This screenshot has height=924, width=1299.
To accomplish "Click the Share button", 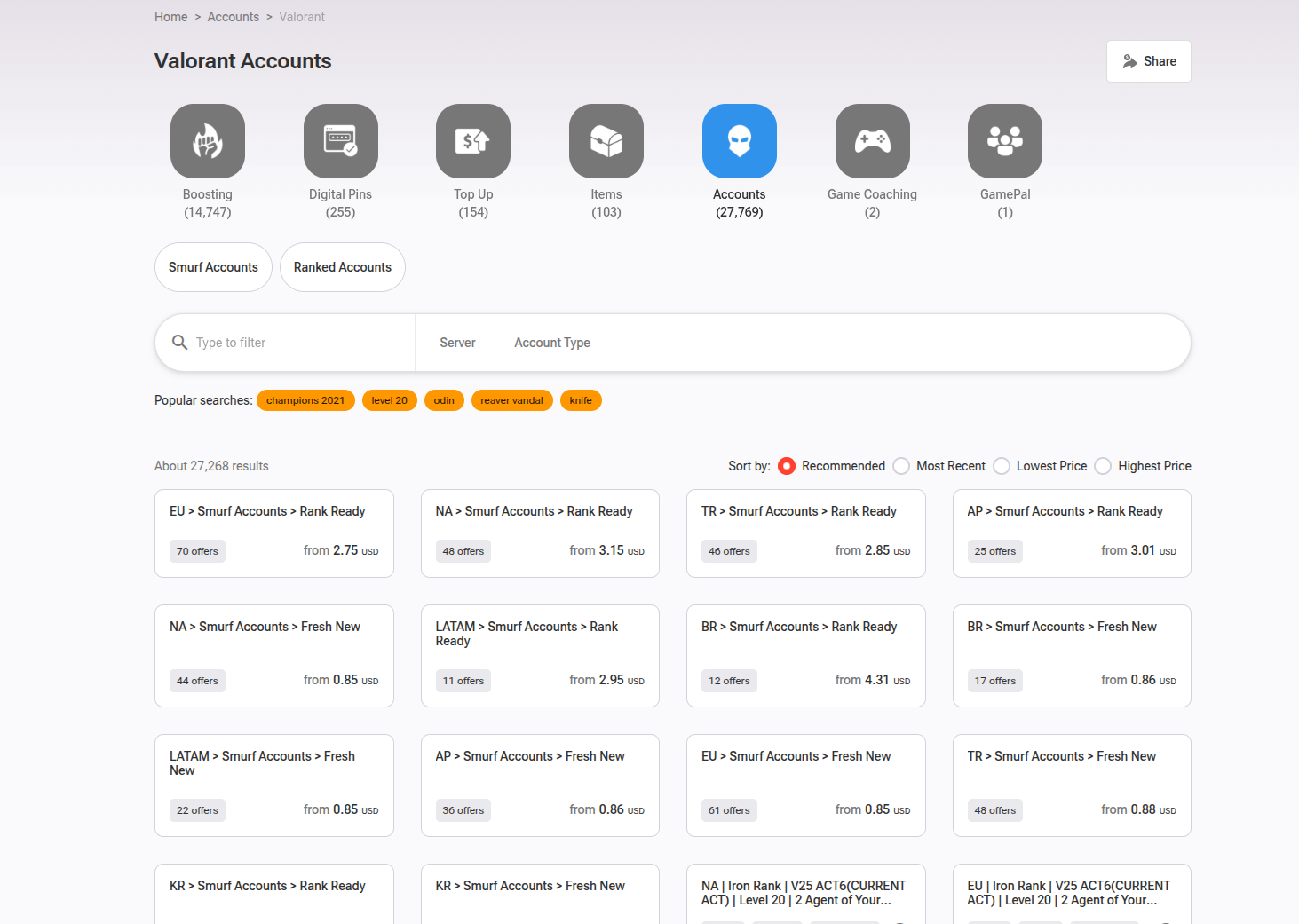I will click(1148, 60).
